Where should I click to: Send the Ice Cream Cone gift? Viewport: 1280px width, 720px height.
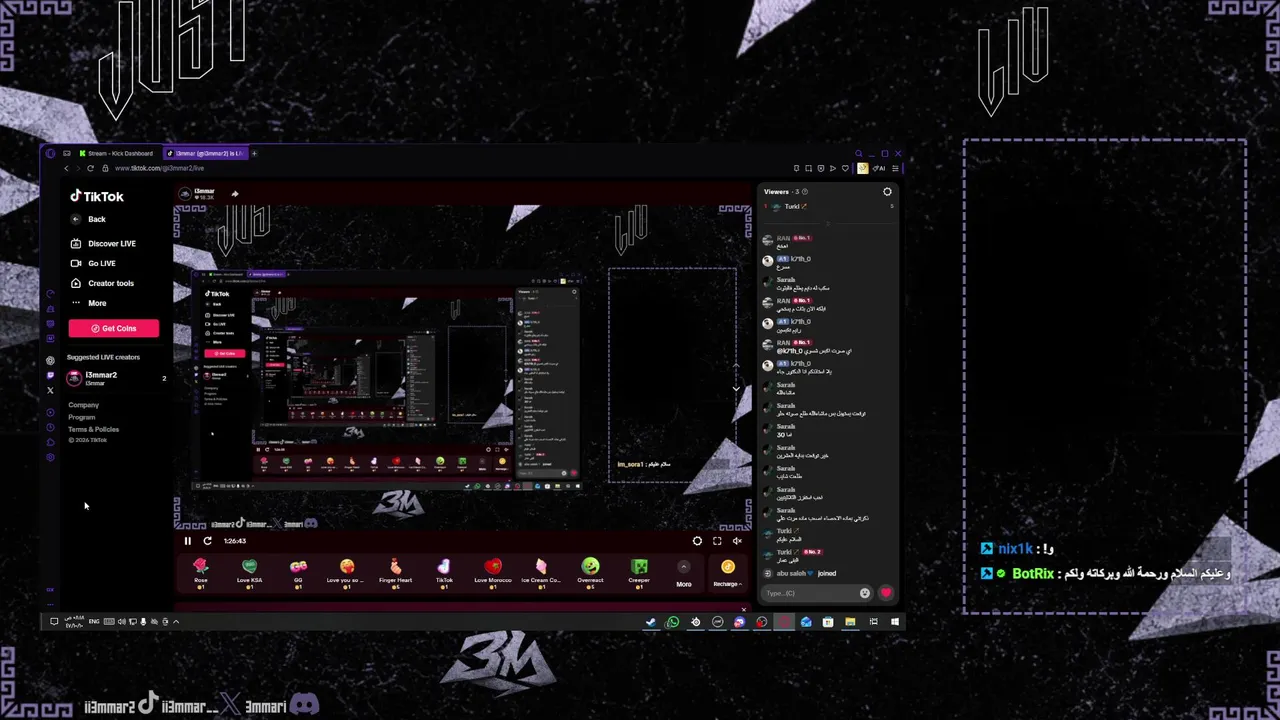coord(541,573)
